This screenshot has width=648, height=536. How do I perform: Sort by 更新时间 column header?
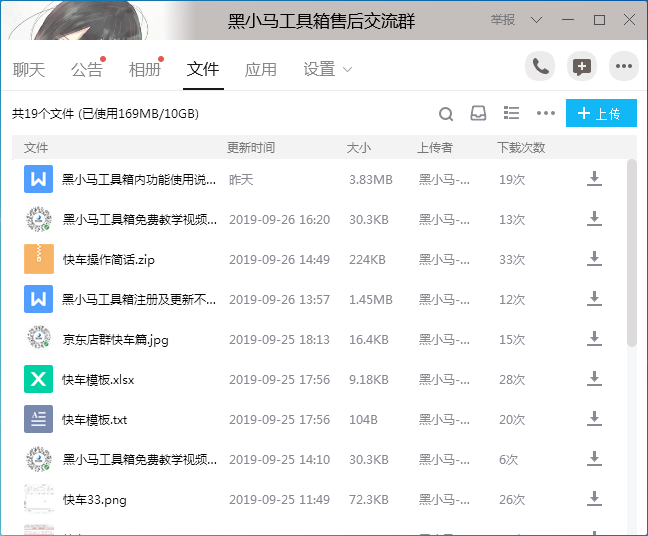[x=251, y=148]
